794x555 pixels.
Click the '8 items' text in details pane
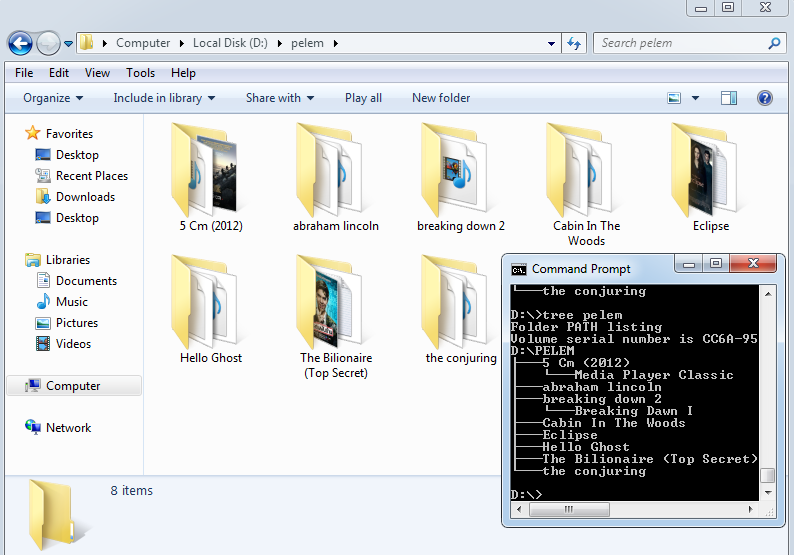point(132,491)
